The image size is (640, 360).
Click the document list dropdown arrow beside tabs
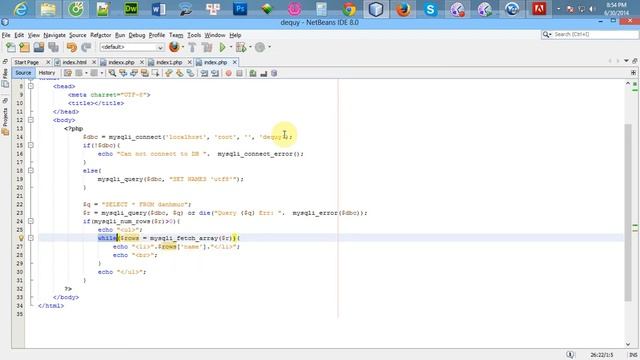(626, 61)
